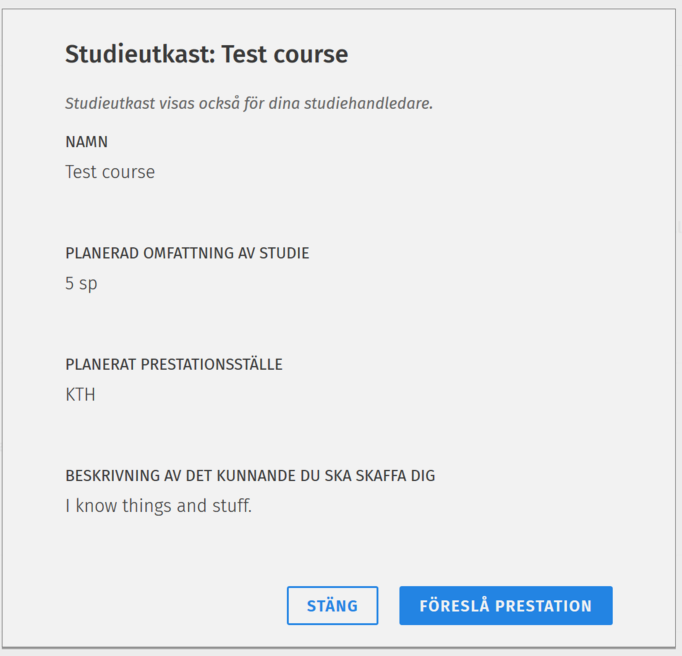Select the "5 sp" value
This screenshot has width=682, height=656.
coord(81,283)
